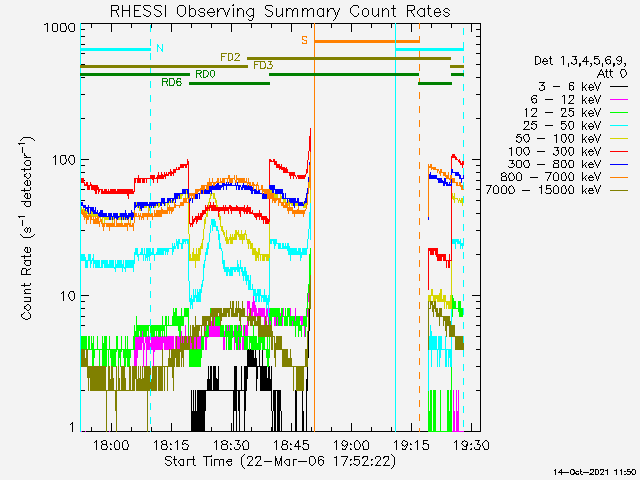Image resolution: width=640 pixels, height=480 pixels.
Task: Click the green swatch for 12 - 25 keV
Action: [x=619, y=113]
